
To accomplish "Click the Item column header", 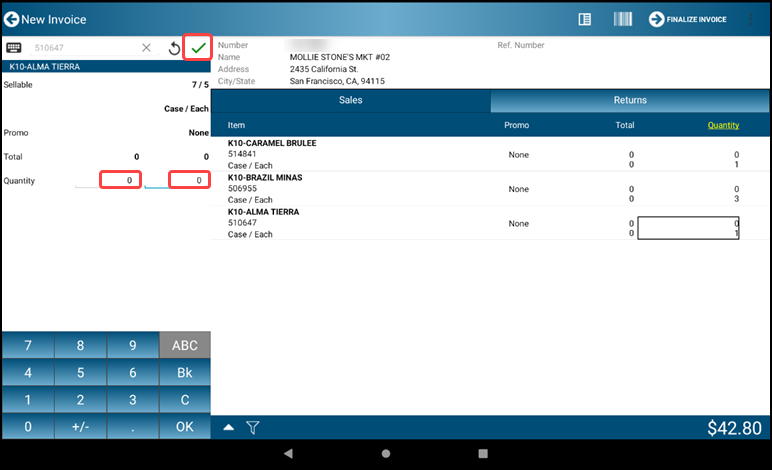I will [x=236, y=125].
